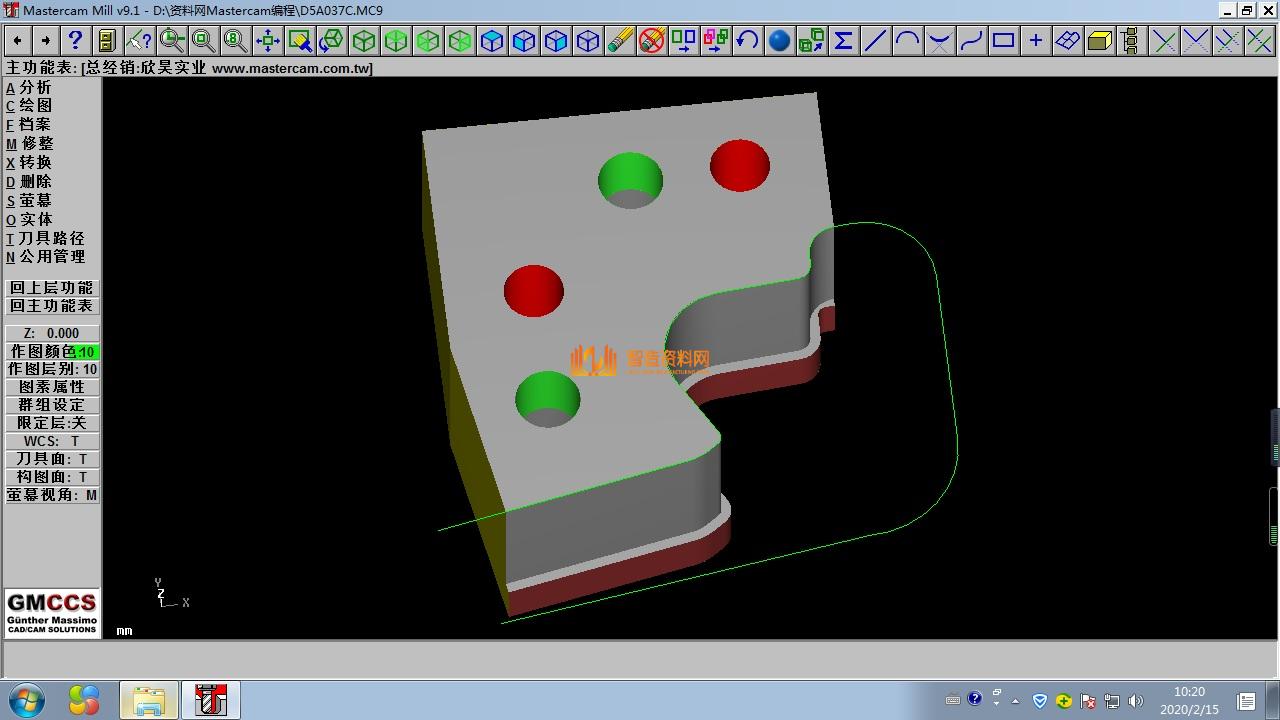The height and width of the screenshot is (720, 1280).
Task: Toggle the 限定层:关 layer limit setting
Action: pos(52,423)
